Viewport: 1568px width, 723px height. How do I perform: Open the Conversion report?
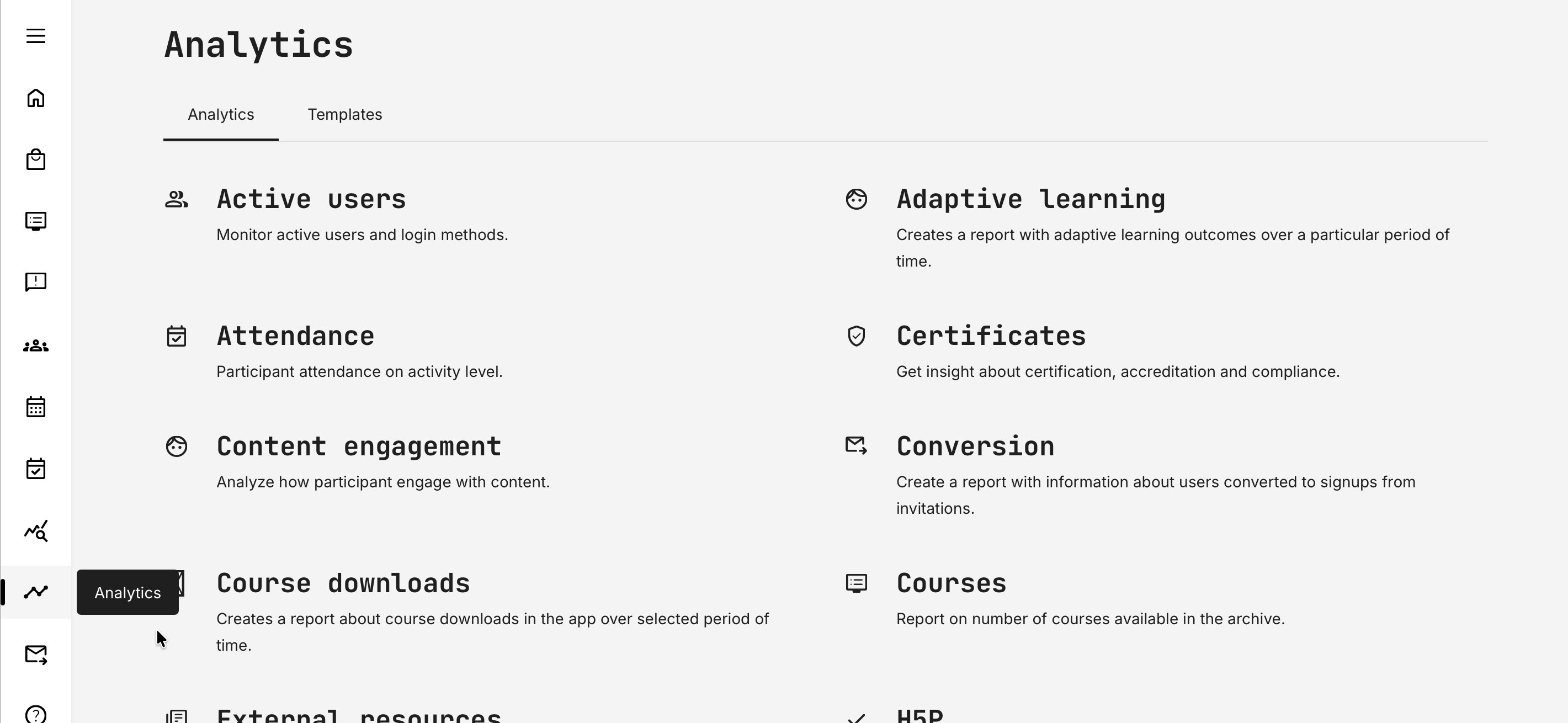975,445
